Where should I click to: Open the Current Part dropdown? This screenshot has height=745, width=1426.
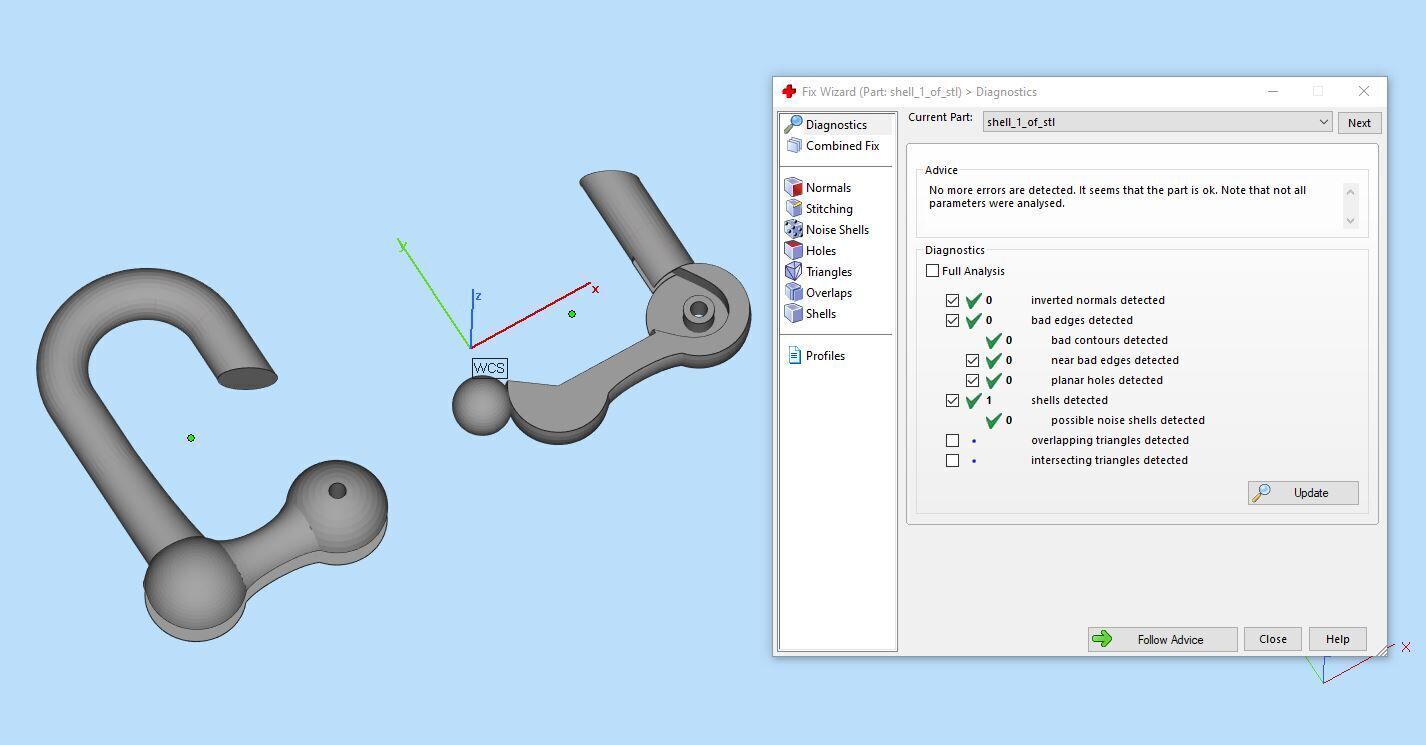pos(1158,122)
